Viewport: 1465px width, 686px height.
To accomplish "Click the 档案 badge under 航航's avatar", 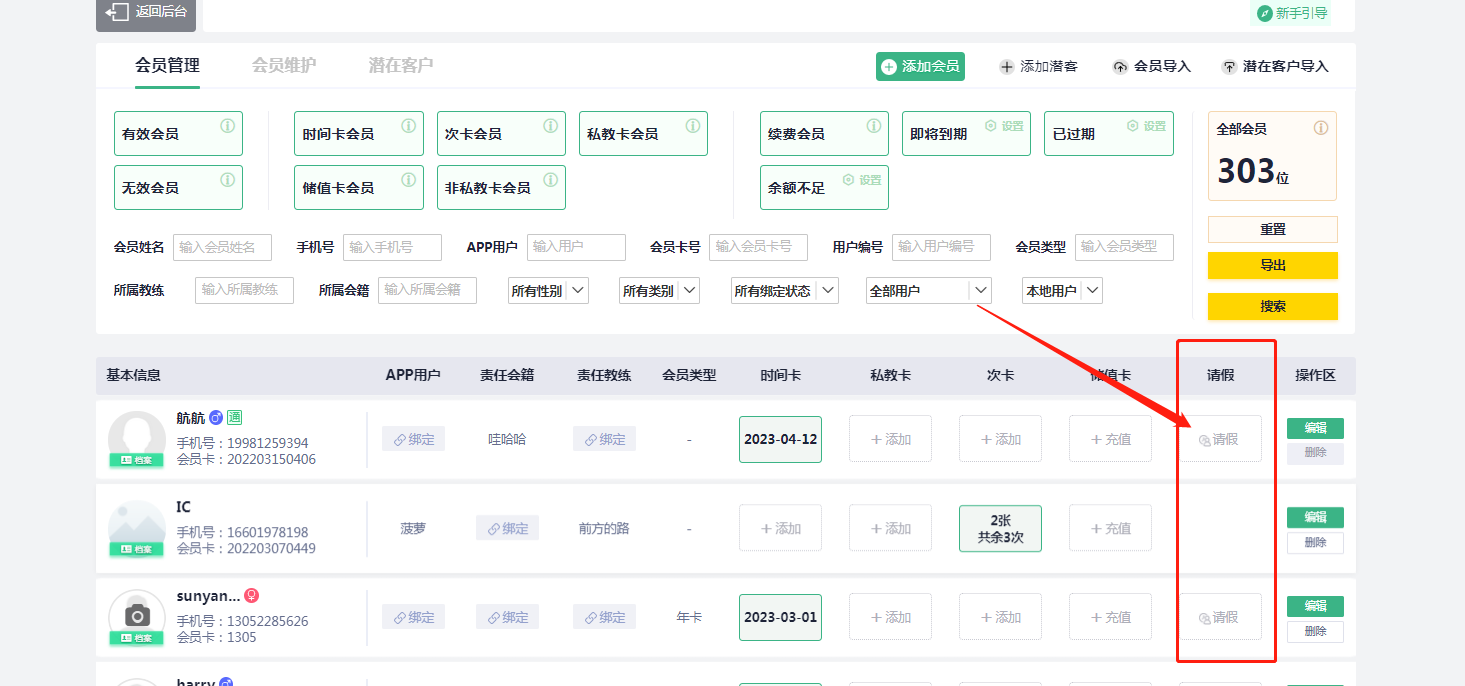I will coord(136,460).
